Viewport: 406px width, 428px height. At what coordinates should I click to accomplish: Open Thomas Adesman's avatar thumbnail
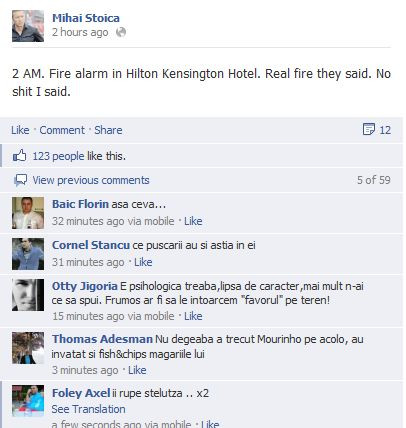[28, 348]
